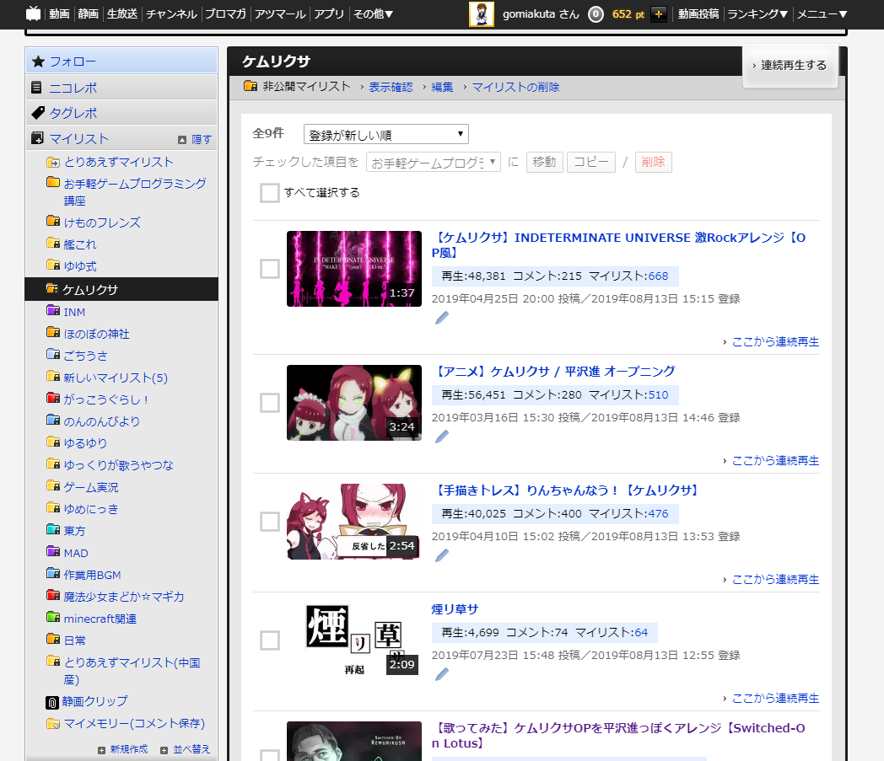Open the 登録が新しい順 sort dropdown
This screenshot has width=884, height=761.
click(x=386, y=134)
